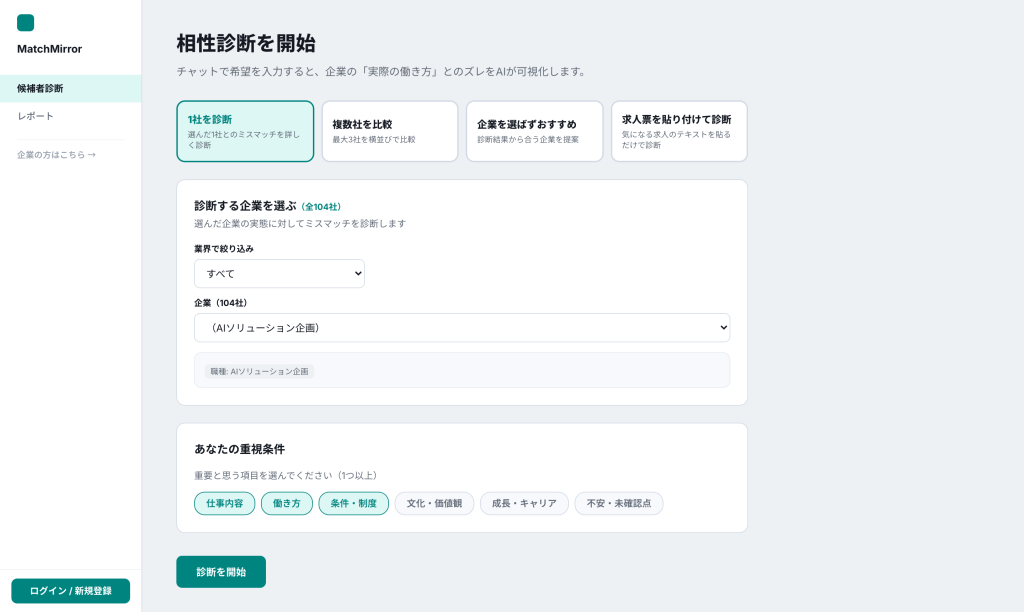Follow the 企業の方はこちら link

(56, 155)
